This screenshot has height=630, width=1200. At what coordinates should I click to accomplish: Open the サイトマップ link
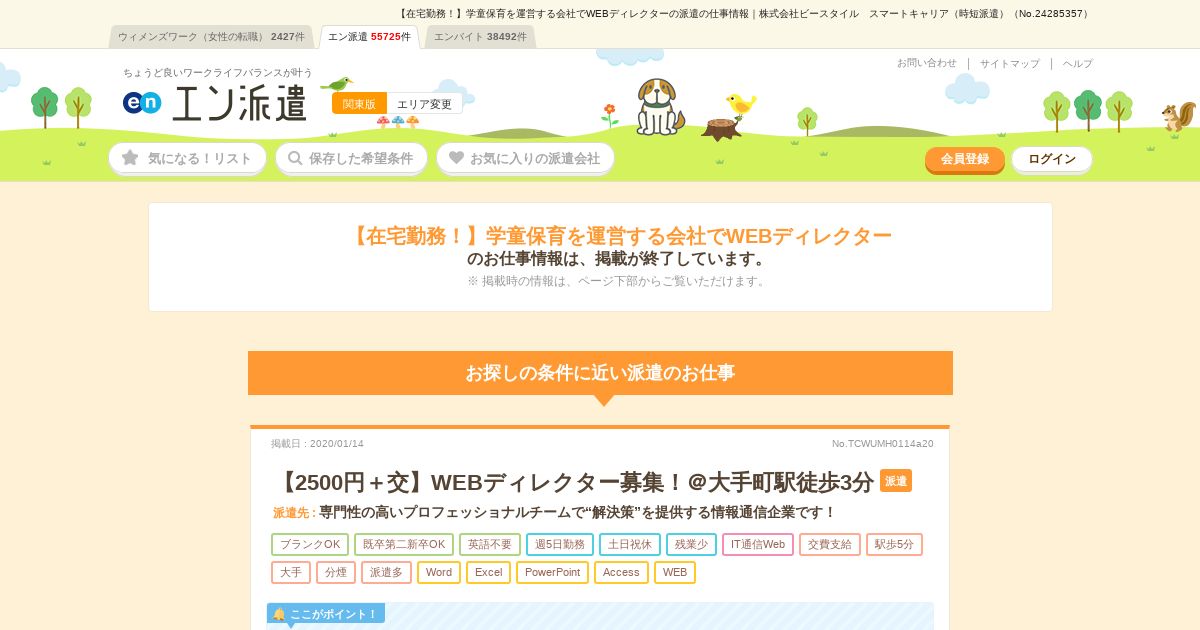point(1010,63)
